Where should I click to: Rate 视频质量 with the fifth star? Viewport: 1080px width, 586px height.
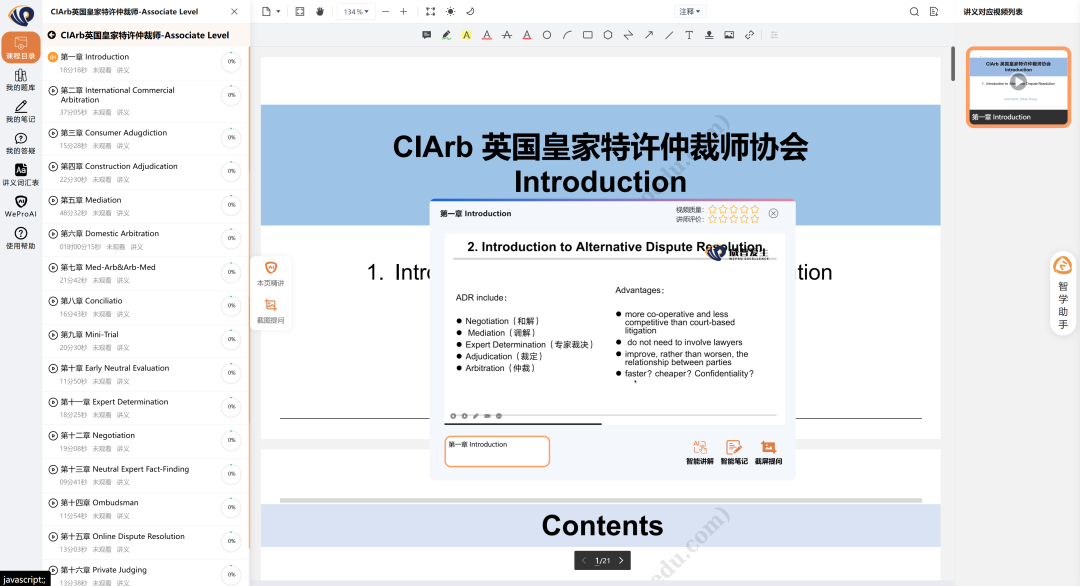[754, 209]
